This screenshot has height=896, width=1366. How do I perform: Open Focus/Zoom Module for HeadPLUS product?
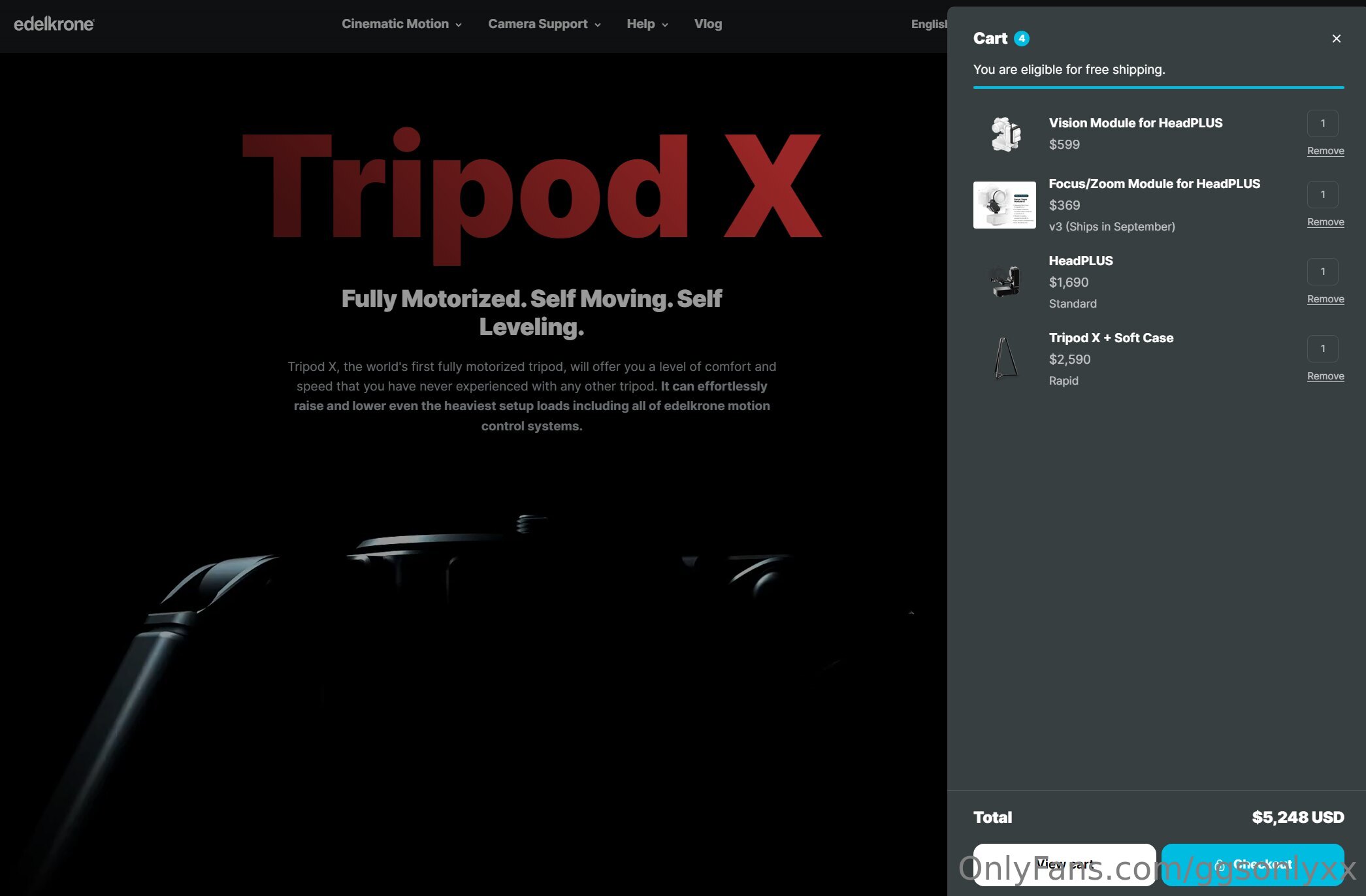pyautogui.click(x=1154, y=184)
